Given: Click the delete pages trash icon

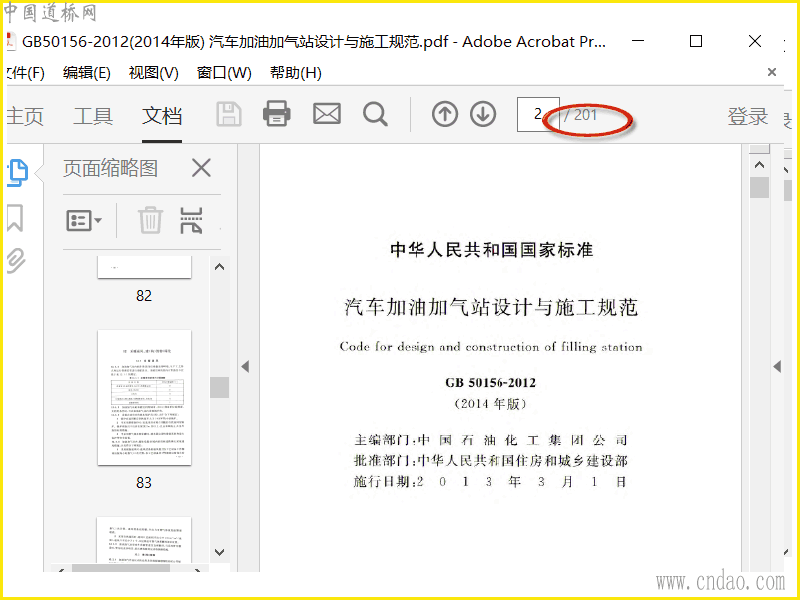Looking at the screenshot, I should click(x=151, y=220).
